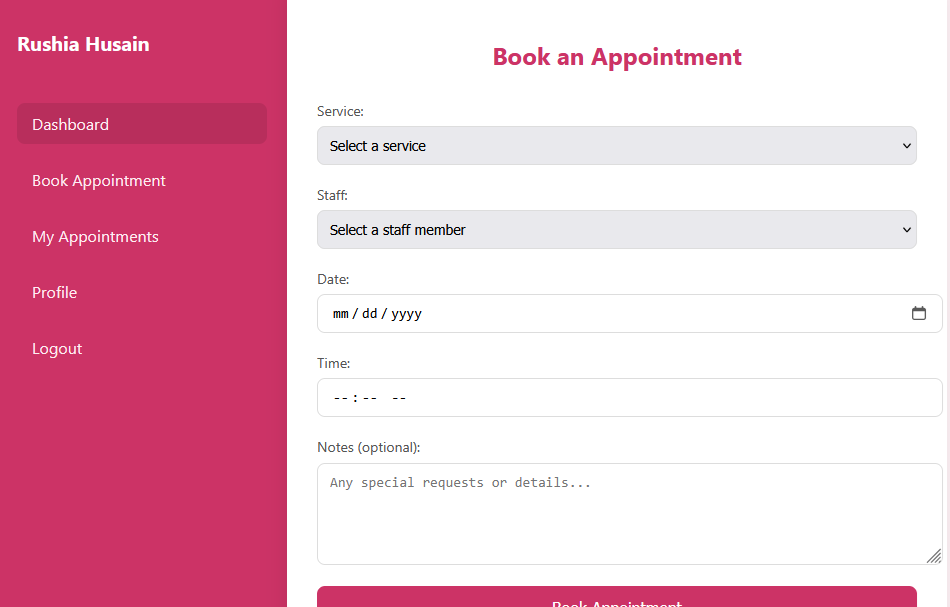Open the 'Select a service' dropdown
Image resolution: width=950 pixels, height=607 pixels.
(617, 145)
